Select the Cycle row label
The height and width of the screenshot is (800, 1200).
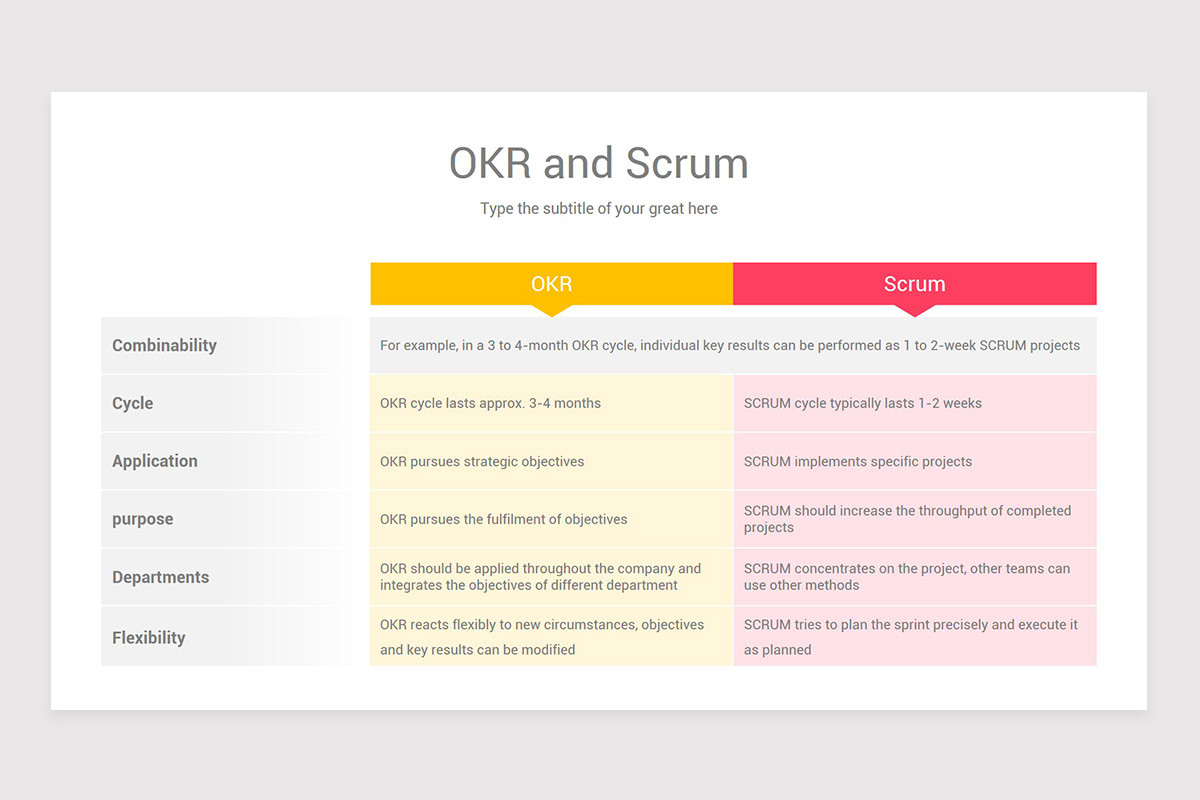coord(132,403)
